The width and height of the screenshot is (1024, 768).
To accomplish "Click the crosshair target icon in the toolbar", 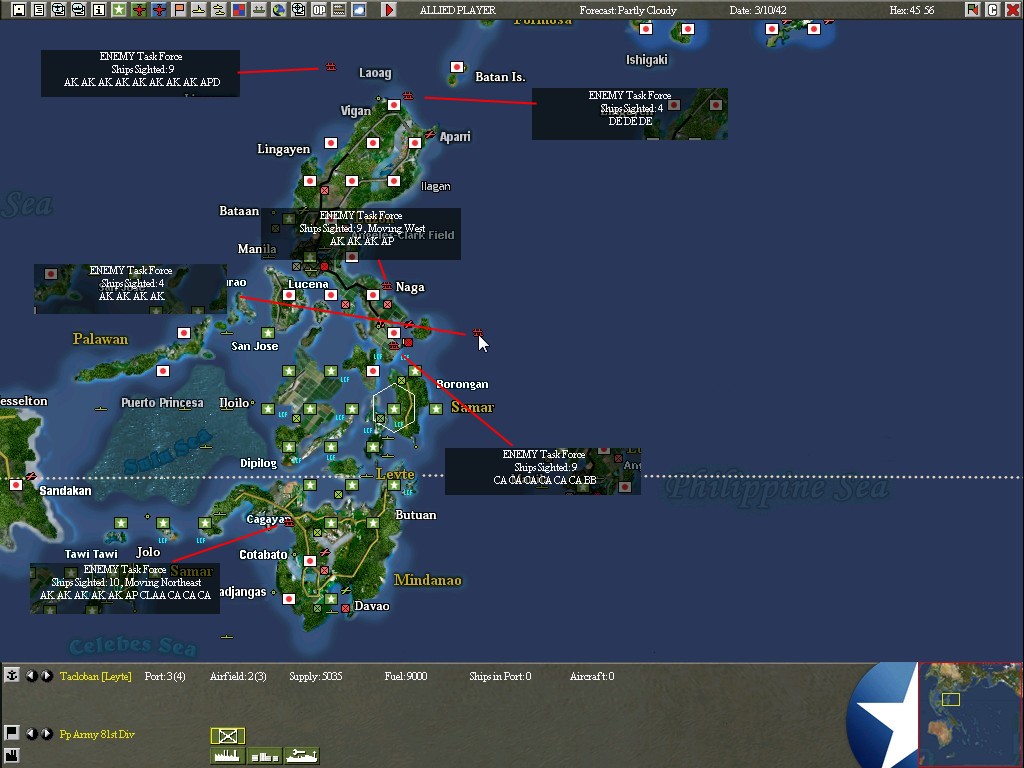I will point(298,10).
